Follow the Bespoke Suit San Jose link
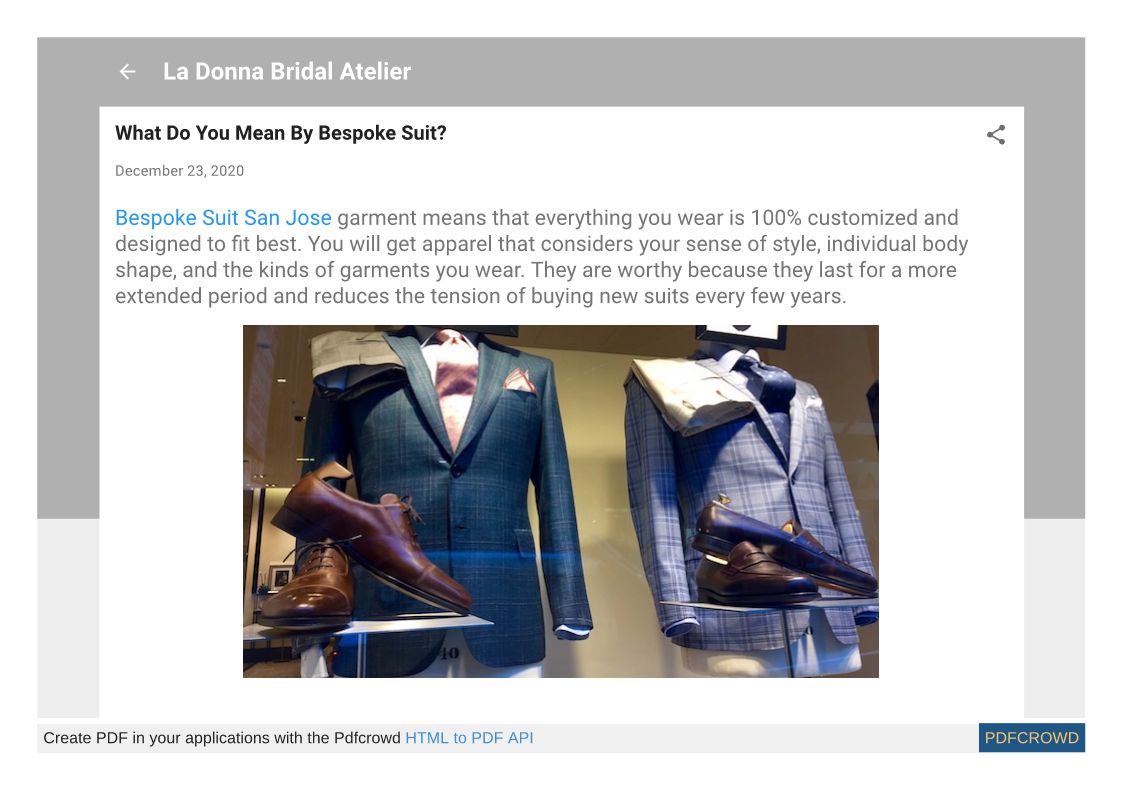Screen dimensions: 1123x795 (x=223, y=218)
